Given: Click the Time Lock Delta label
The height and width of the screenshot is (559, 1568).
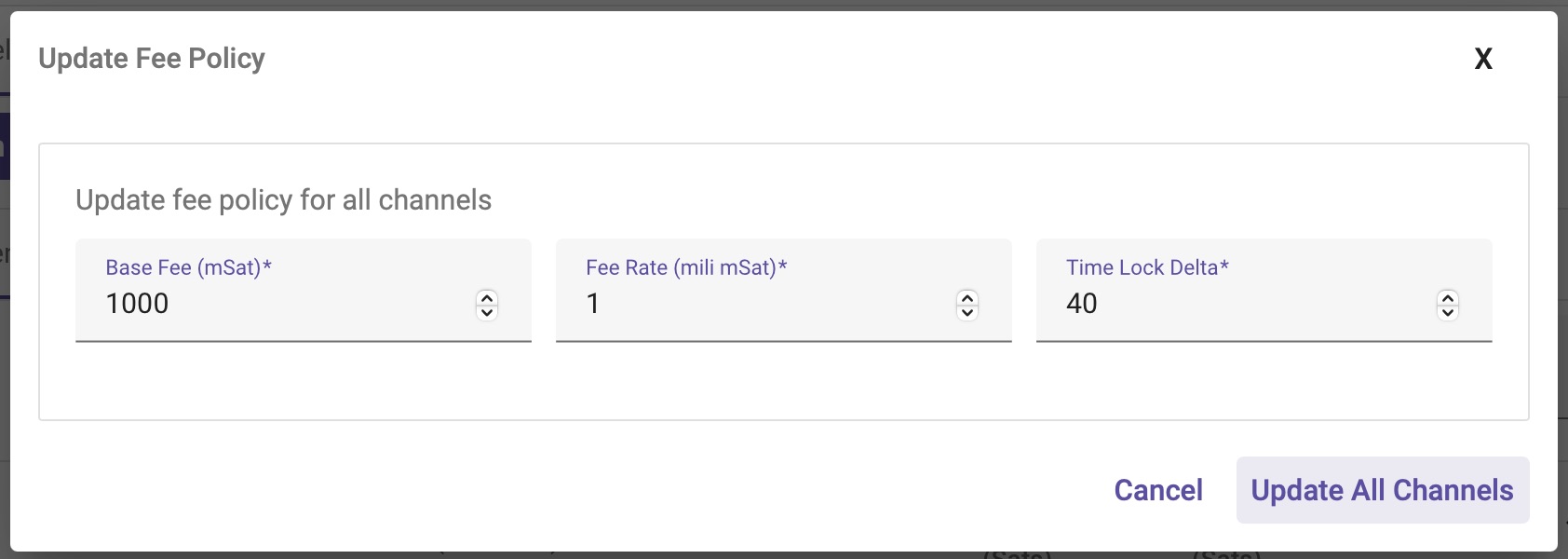Looking at the screenshot, I should tap(1147, 267).
